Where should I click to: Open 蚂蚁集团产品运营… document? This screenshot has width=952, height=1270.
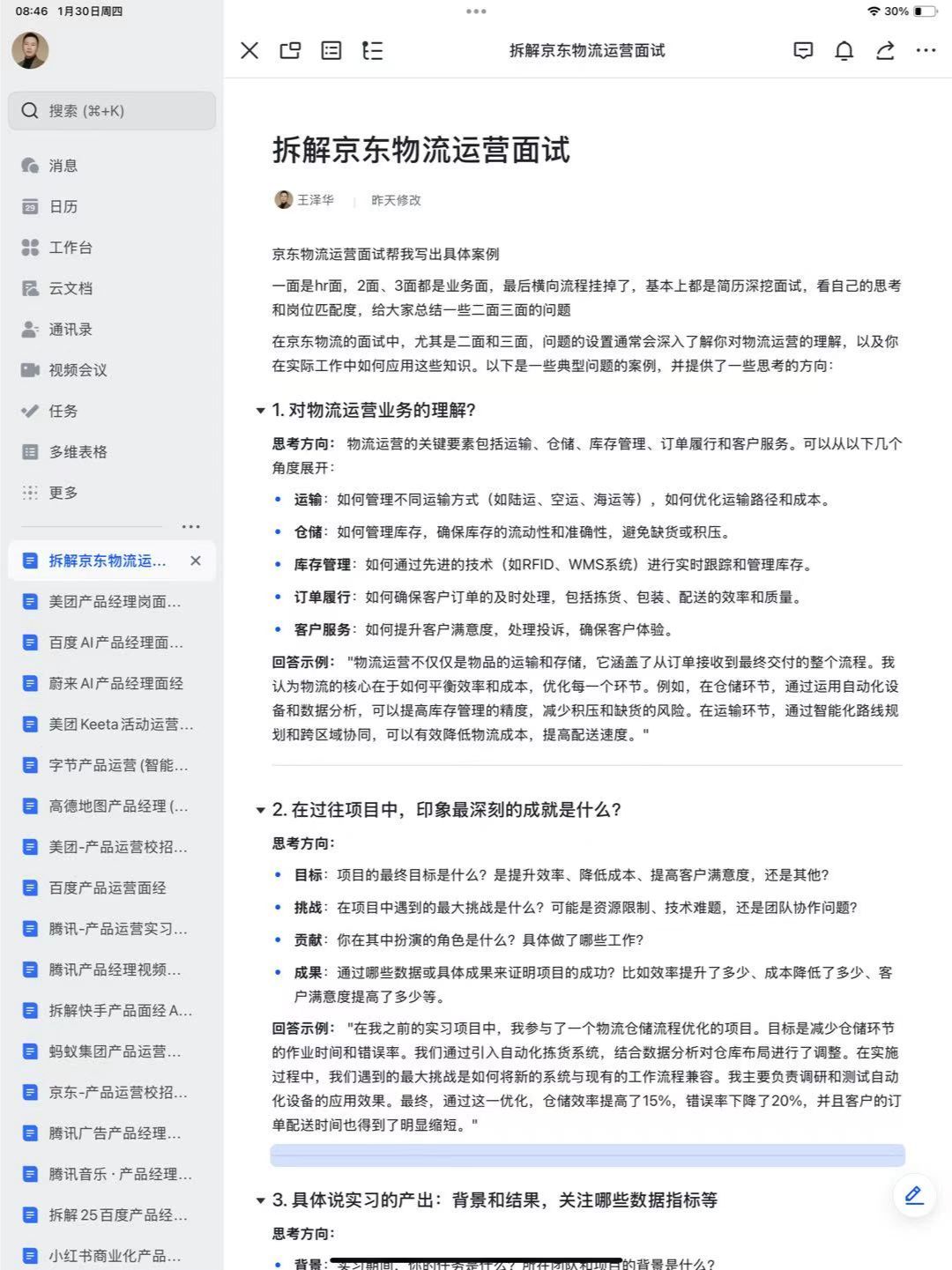click(x=112, y=1051)
